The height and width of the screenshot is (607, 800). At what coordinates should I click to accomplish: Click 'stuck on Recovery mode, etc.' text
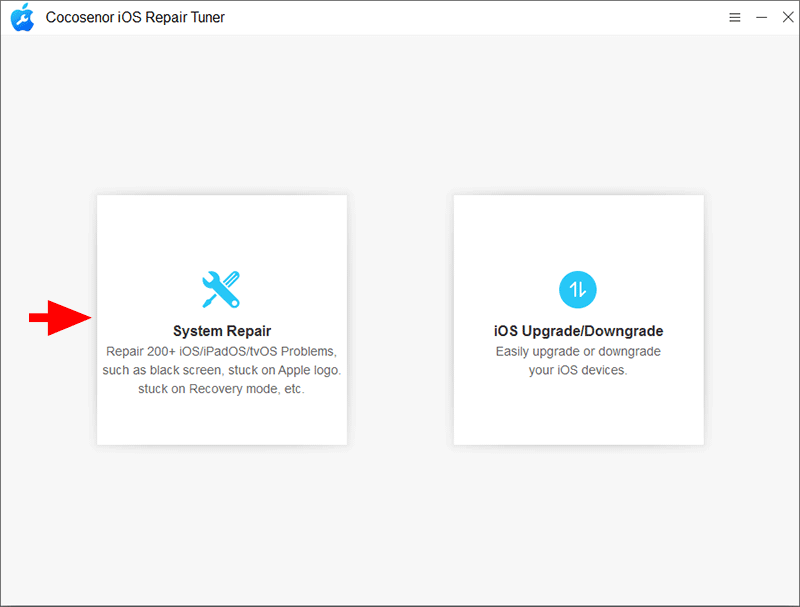pos(221,389)
